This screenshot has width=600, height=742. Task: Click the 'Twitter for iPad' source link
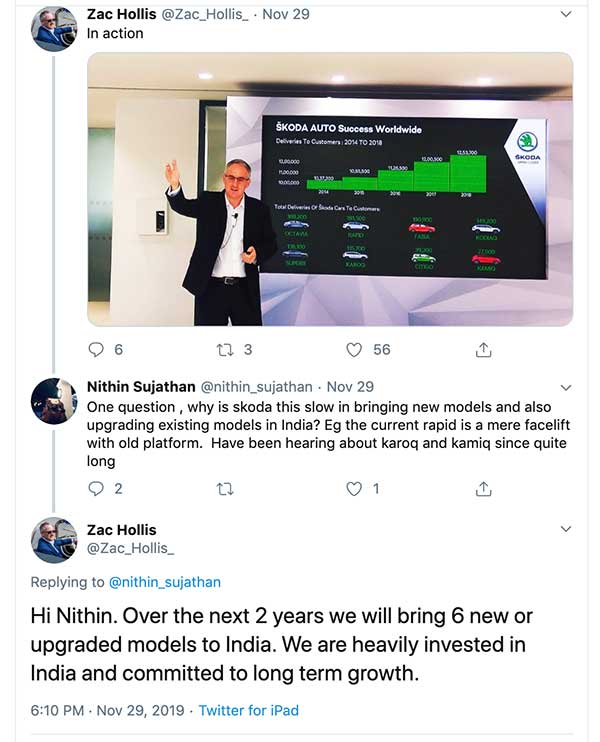[x=248, y=711]
